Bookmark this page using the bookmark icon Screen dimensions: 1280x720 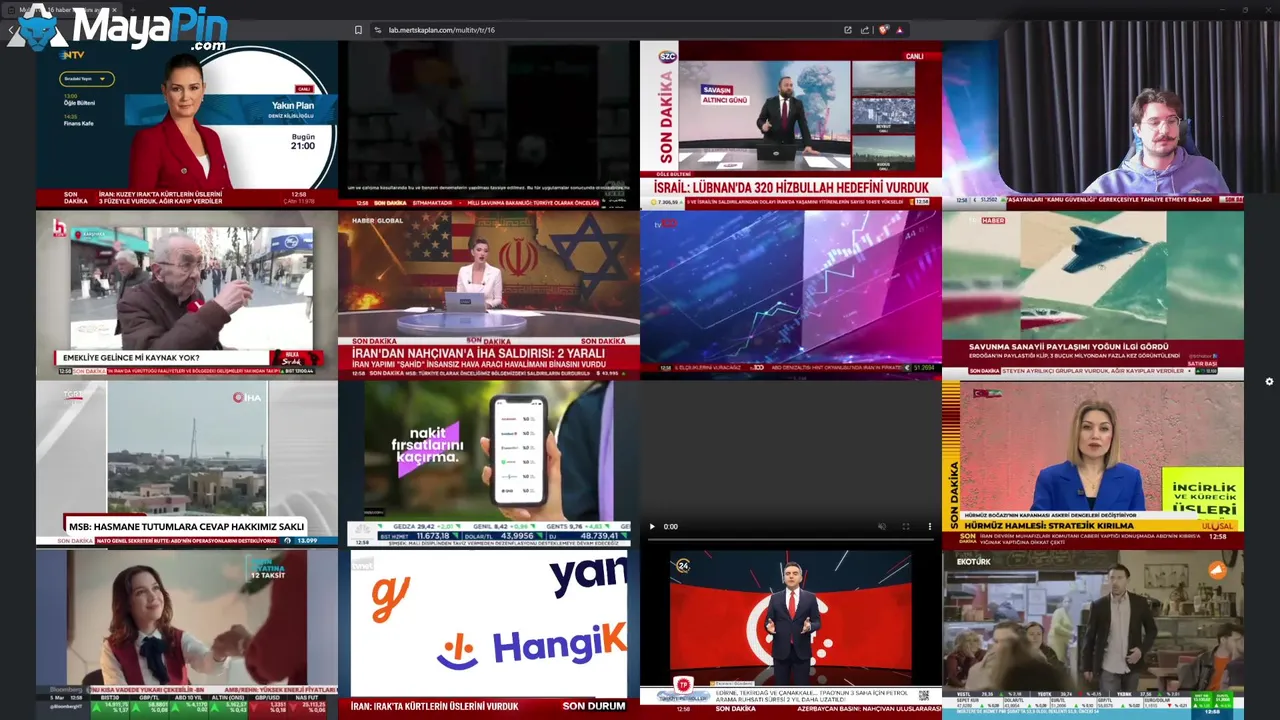point(358,30)
